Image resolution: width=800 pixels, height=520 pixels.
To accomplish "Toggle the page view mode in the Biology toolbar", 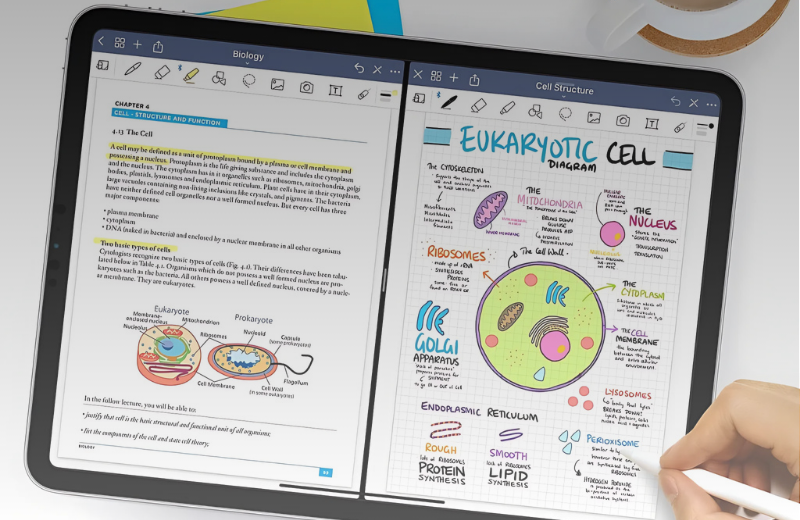I will pyautogui.click(x=101, y=66).
